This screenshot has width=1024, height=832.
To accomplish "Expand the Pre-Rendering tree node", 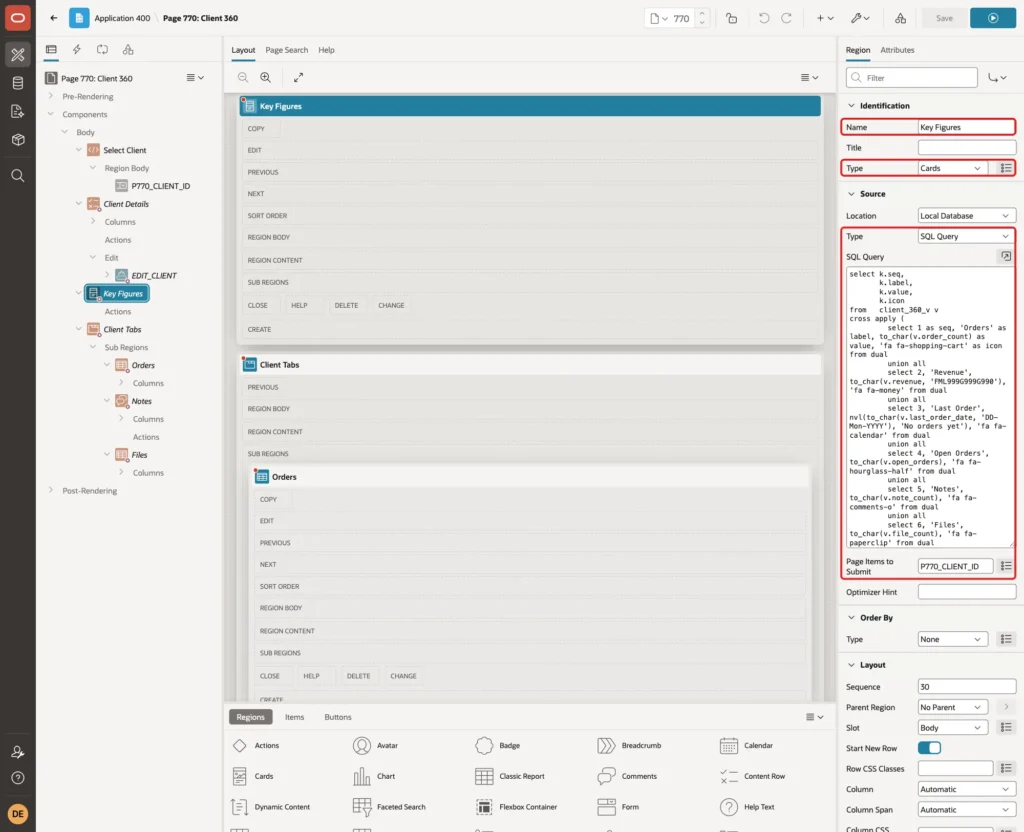I will tap(51, 96).
